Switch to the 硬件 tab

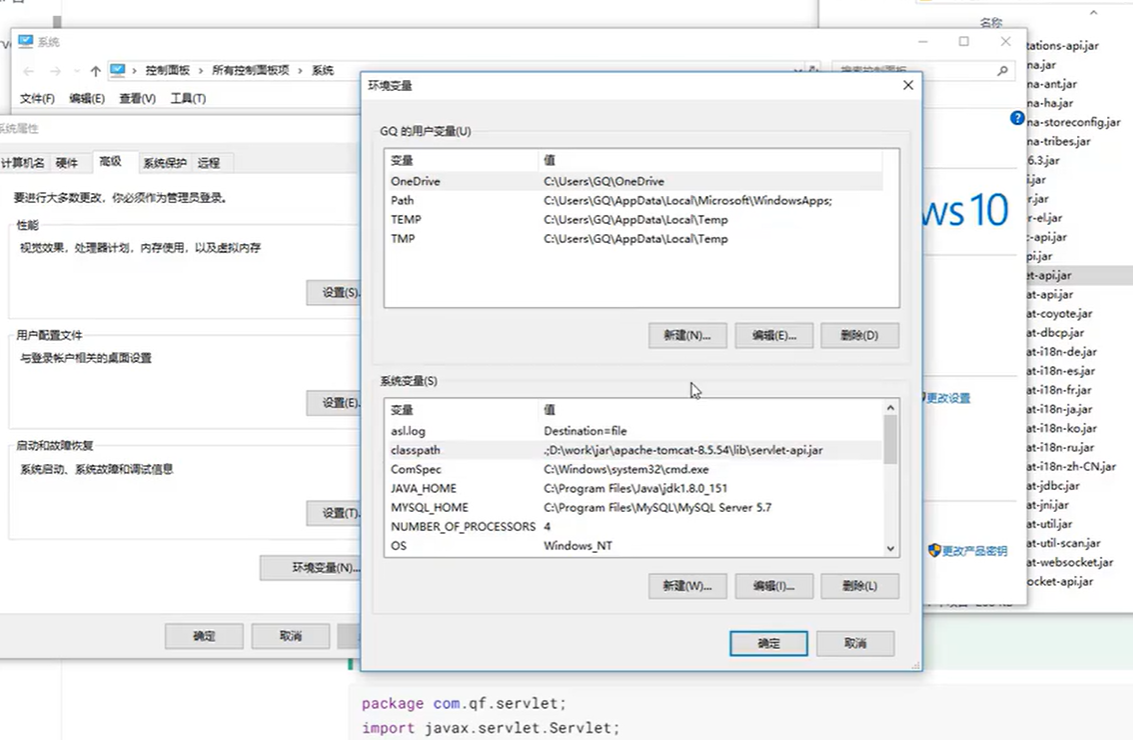tap(67, 163)
